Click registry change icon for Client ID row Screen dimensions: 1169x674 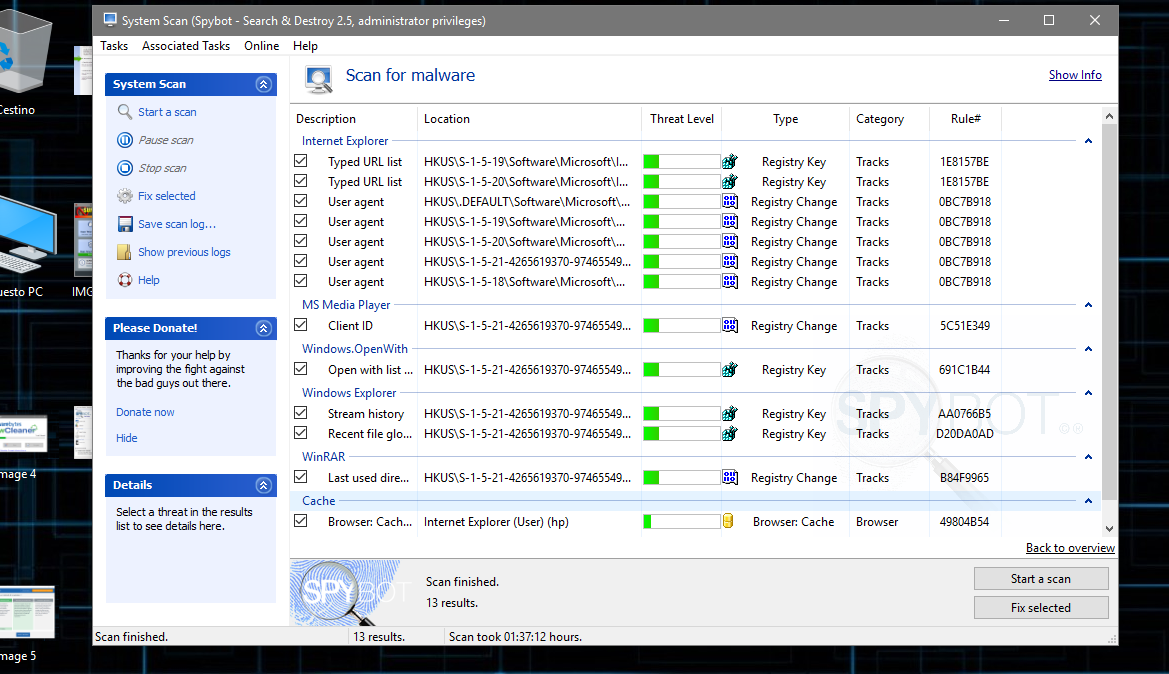pos(730,325)
